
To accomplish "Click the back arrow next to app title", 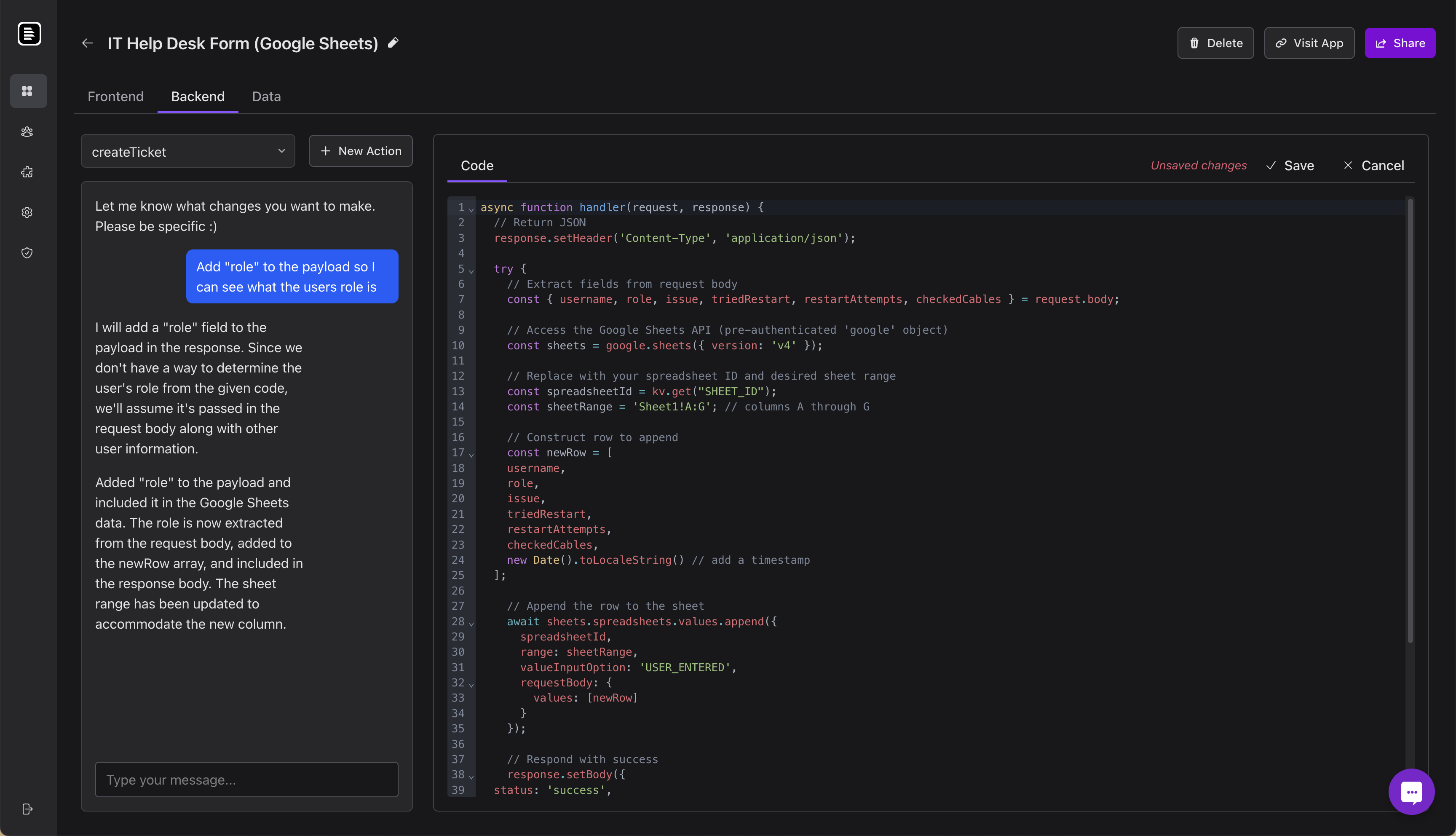I will (x=87, y=43).
